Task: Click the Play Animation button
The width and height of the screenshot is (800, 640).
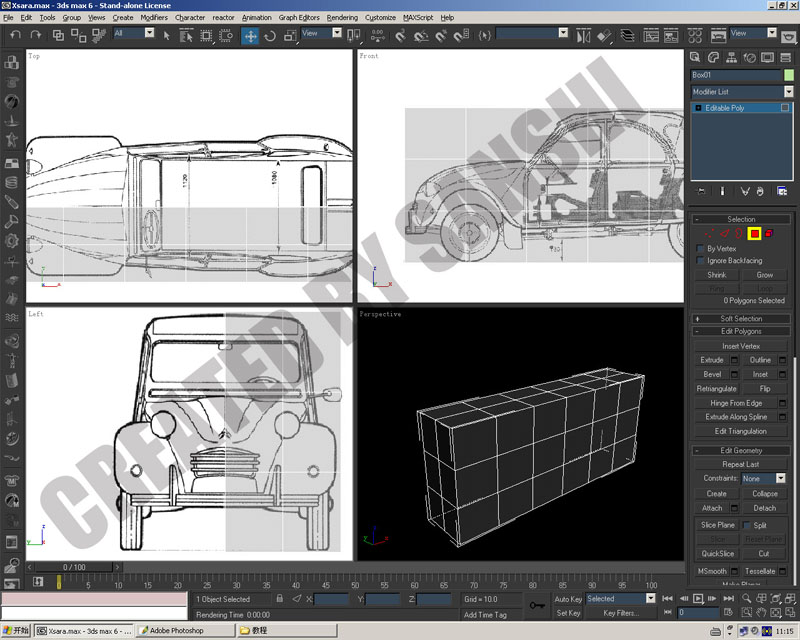Action: pos(697,598)
